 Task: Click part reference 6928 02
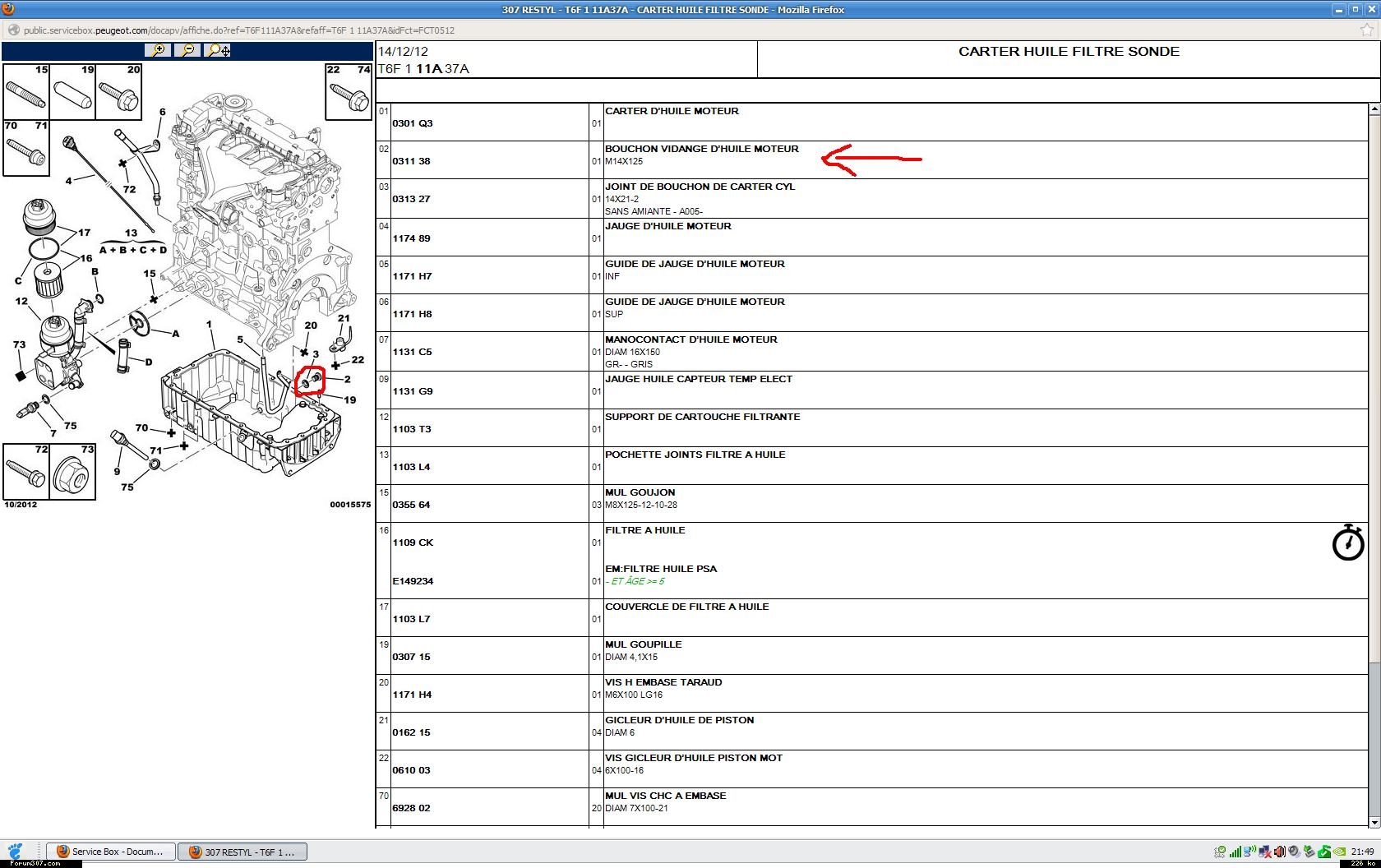click(x=411, y=808)
